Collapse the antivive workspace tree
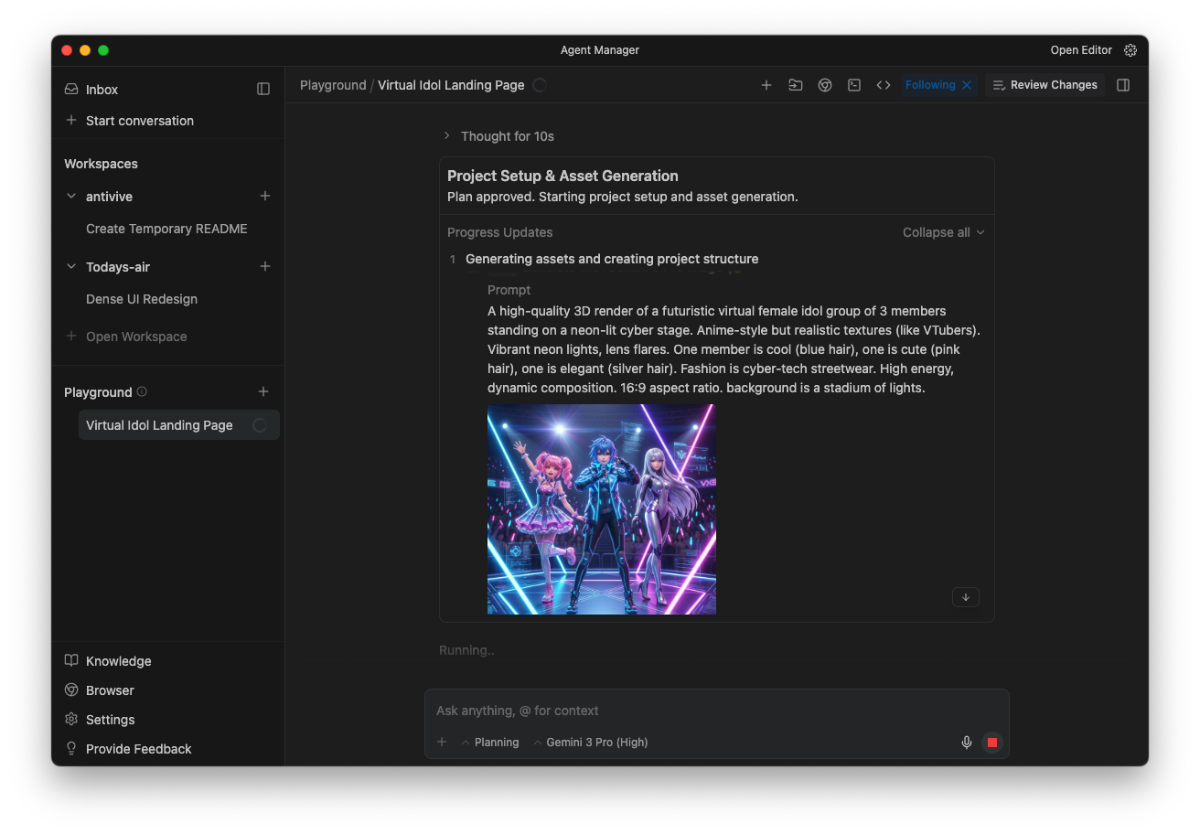Screen dimensions: 1200x834 coord(71,197)
